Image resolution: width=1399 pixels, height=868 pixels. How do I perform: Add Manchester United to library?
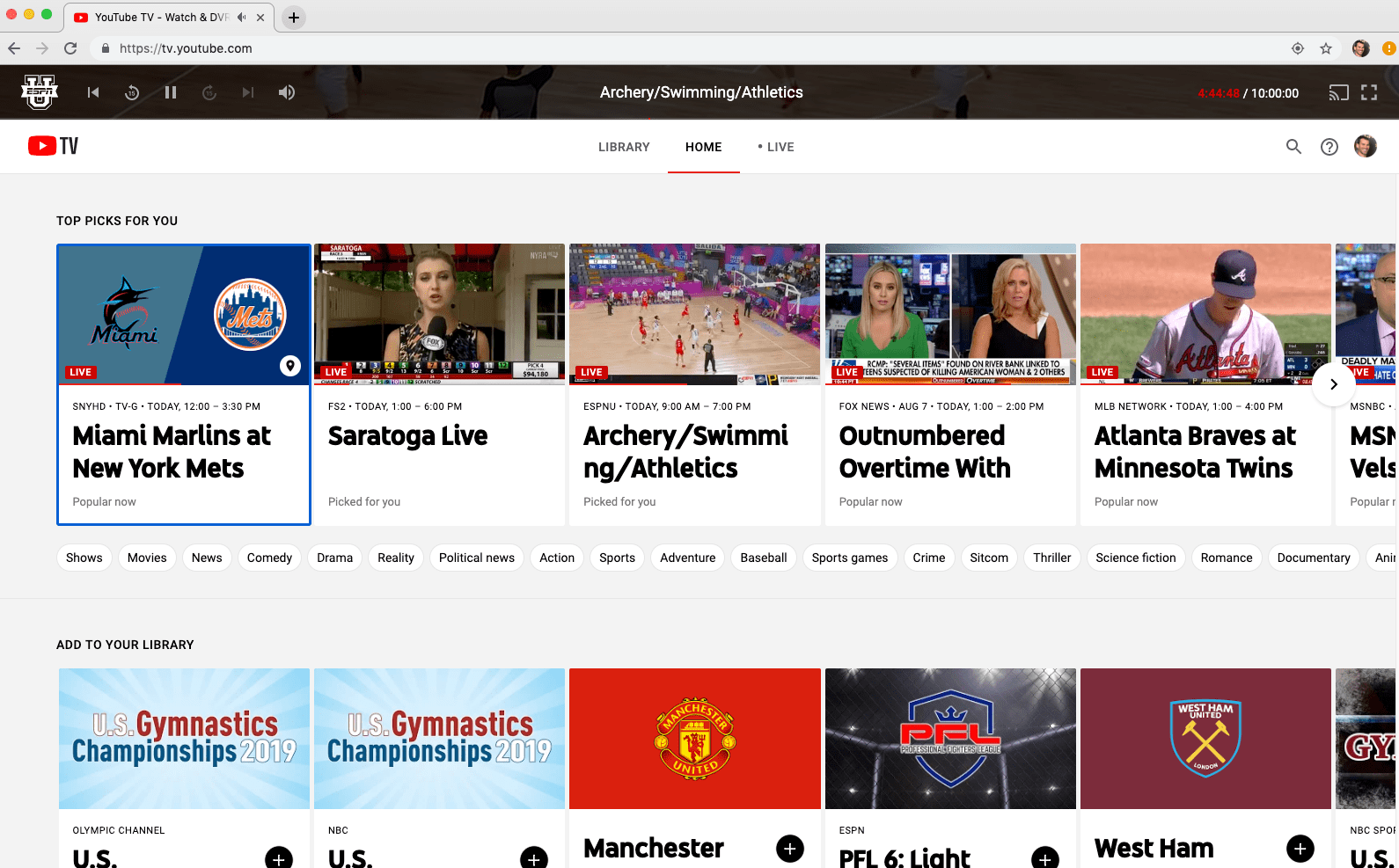[790, 849]
